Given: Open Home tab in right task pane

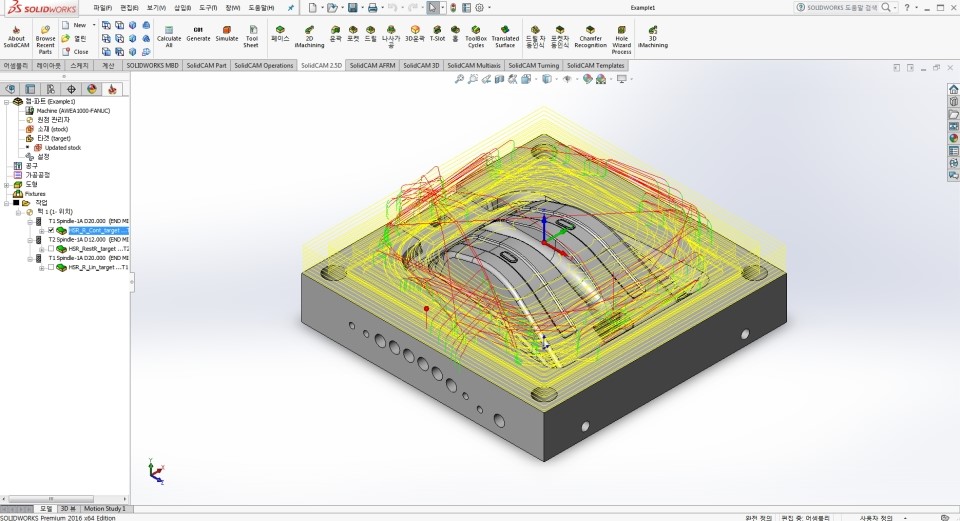Looking at the screenshot, I should coord(953,89).
